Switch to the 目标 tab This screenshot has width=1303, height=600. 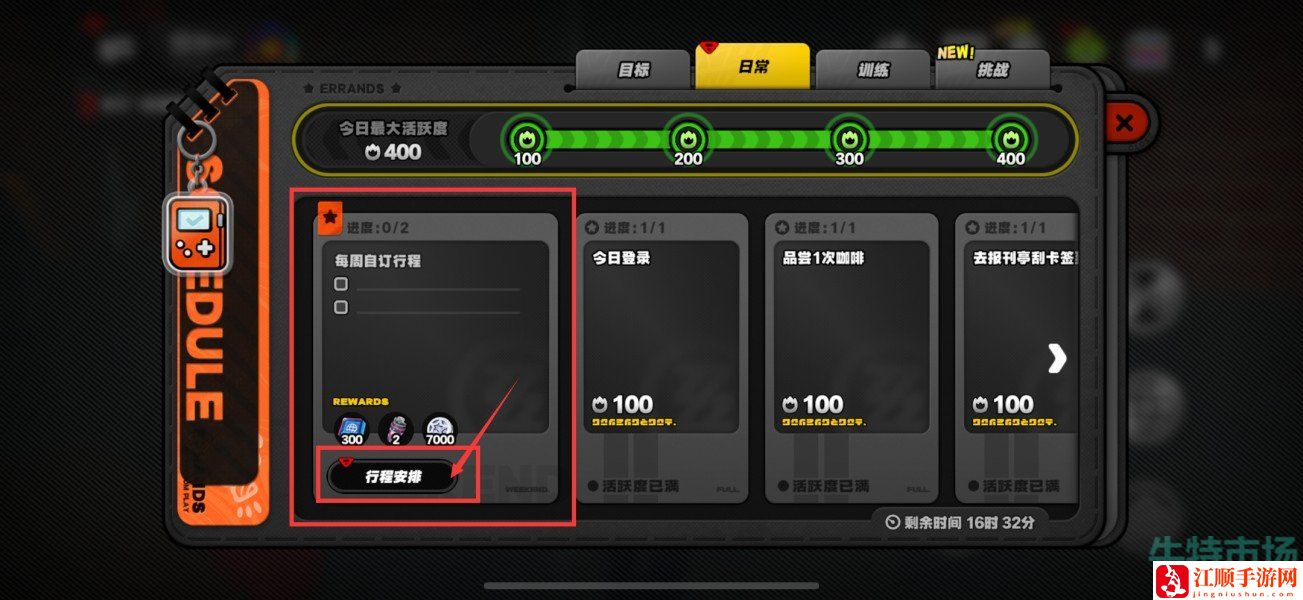point(633,70)
